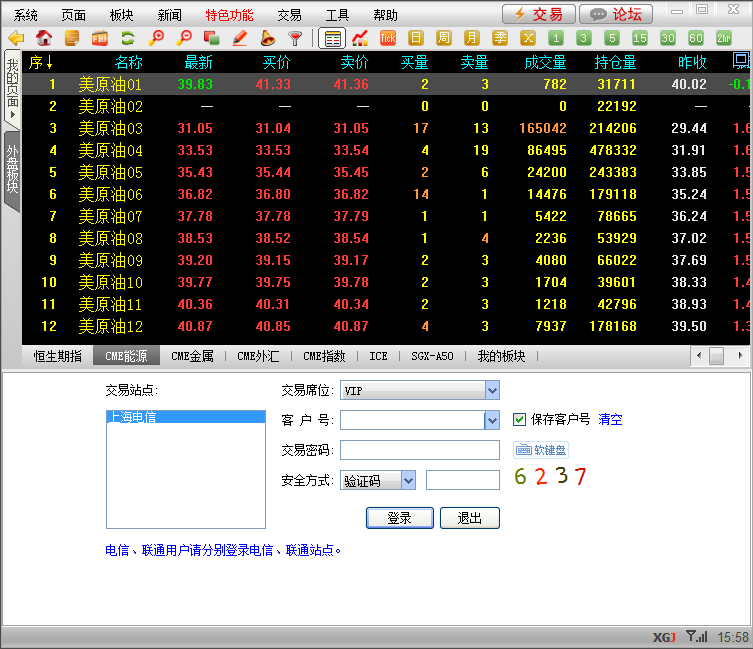Open the 客户号 dropdown list
This screenshot has width=753, height=649.
491,420
